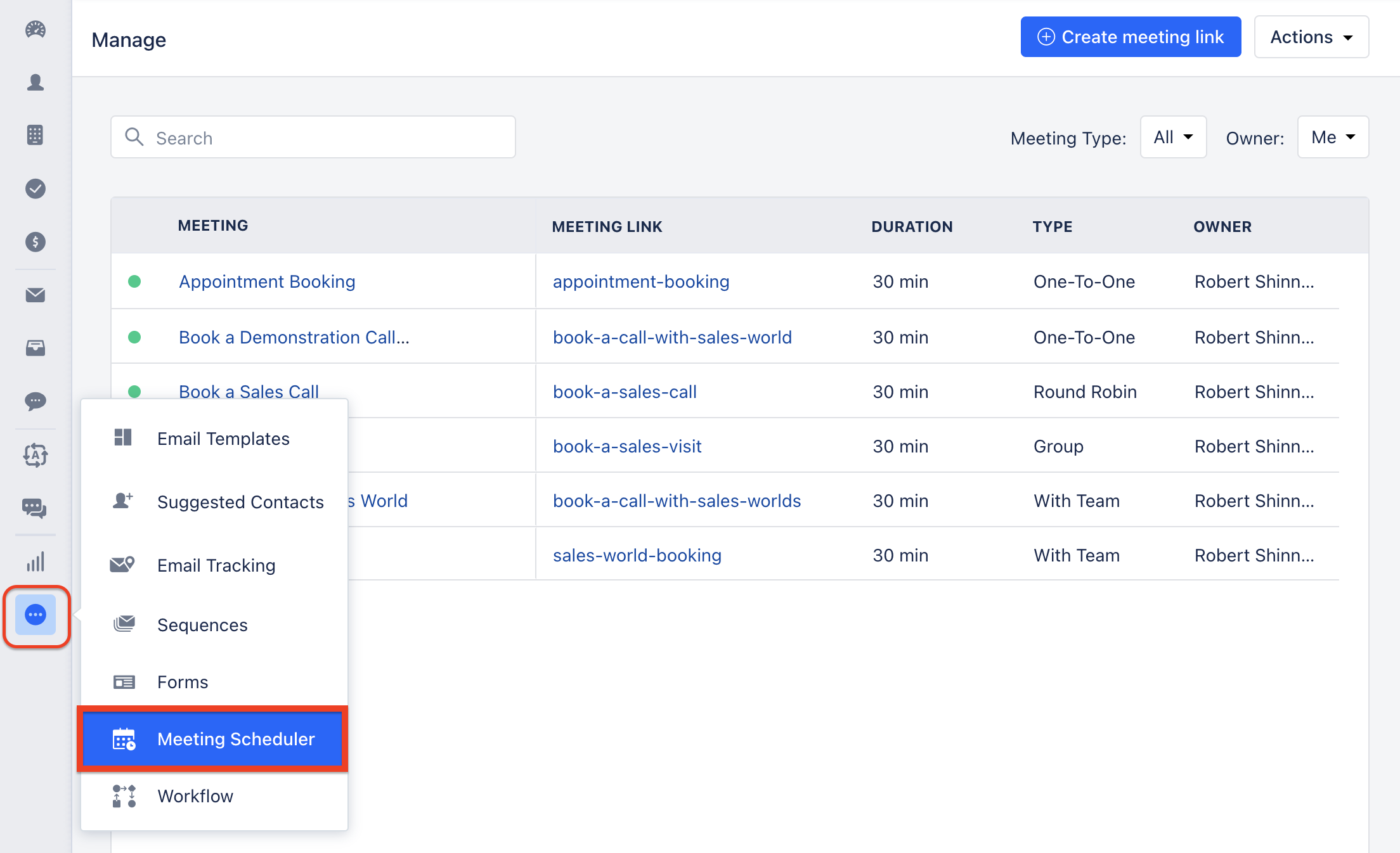Toggle green status dot for Appointment Booking

click(134, 281)
